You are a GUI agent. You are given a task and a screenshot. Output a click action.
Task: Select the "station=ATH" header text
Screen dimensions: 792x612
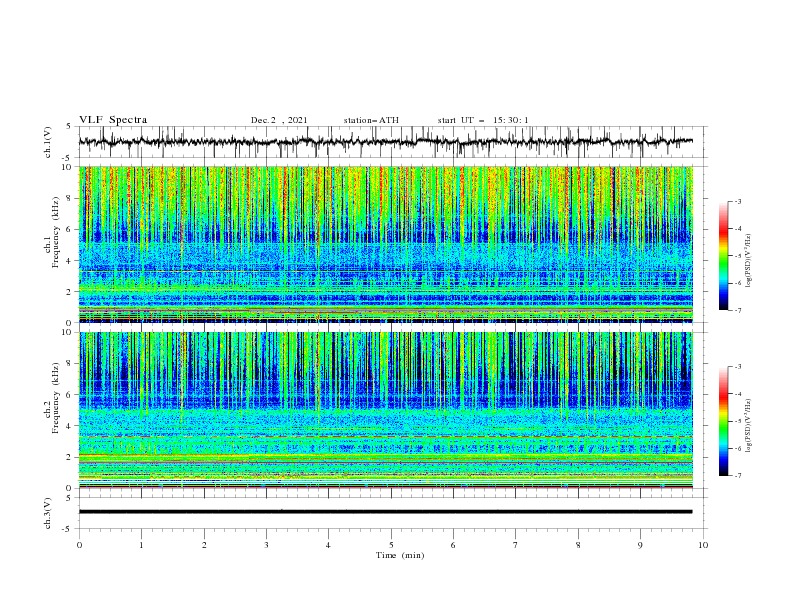click(x=371, y=120)
